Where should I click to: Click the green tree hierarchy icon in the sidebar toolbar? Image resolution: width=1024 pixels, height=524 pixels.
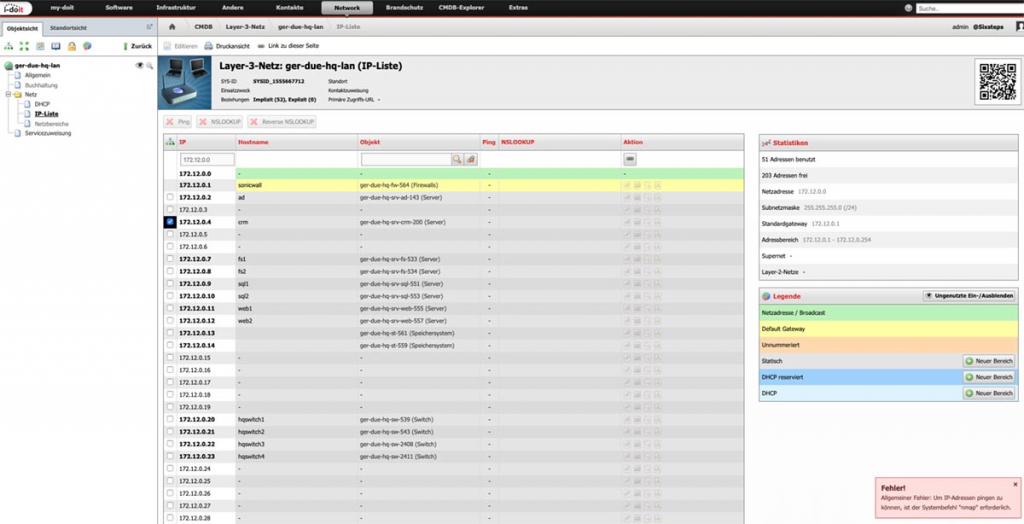coord(8,46)
